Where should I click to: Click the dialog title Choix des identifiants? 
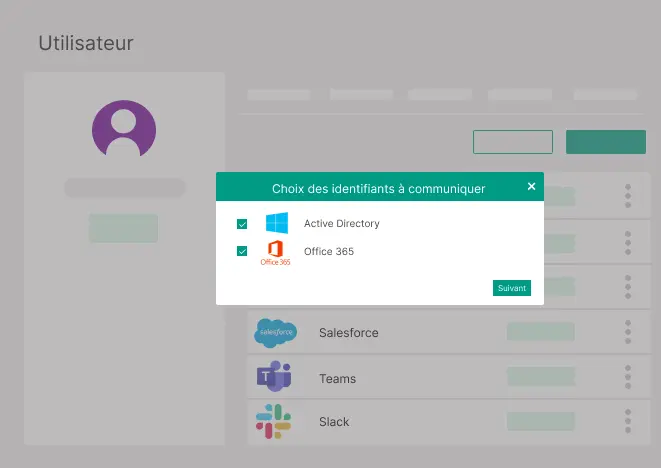379,188
